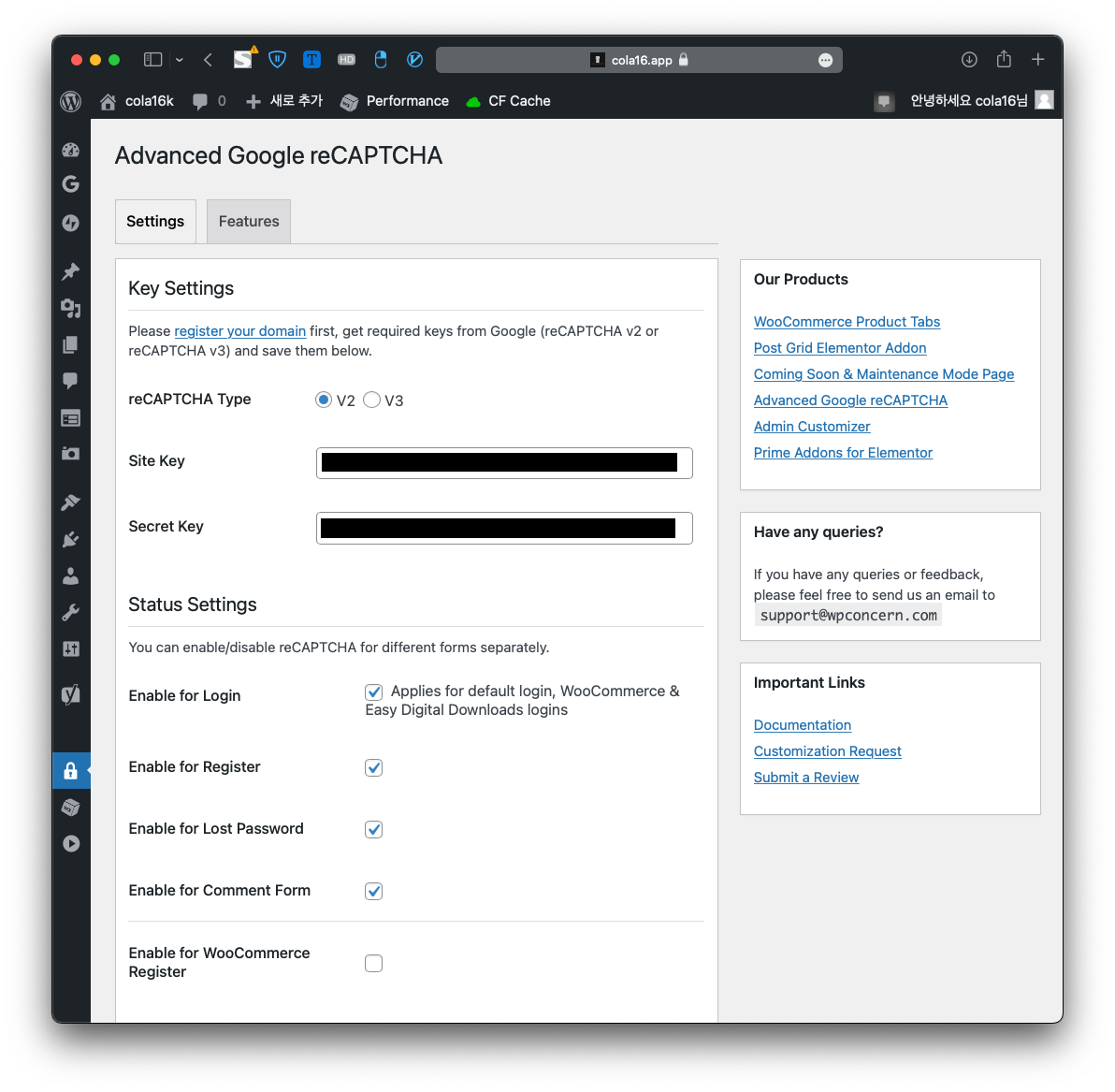Open the comments bubble in admin bar
The height and width of the screenshot is (1092, 1115).
coord(209,101)
